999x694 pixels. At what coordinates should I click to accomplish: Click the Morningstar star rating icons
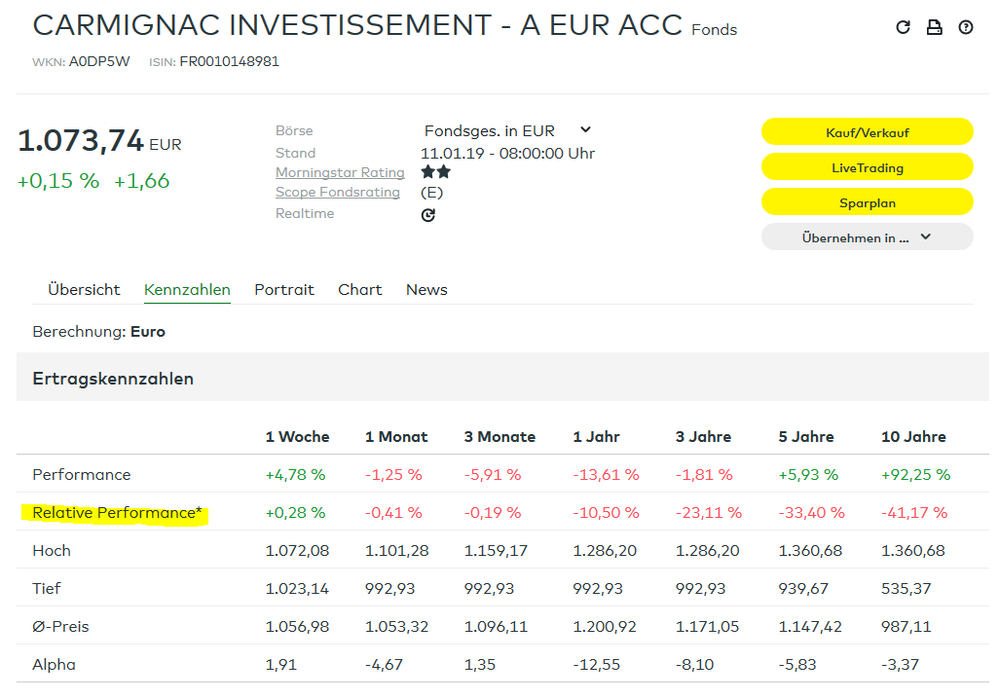coord(436,172)
